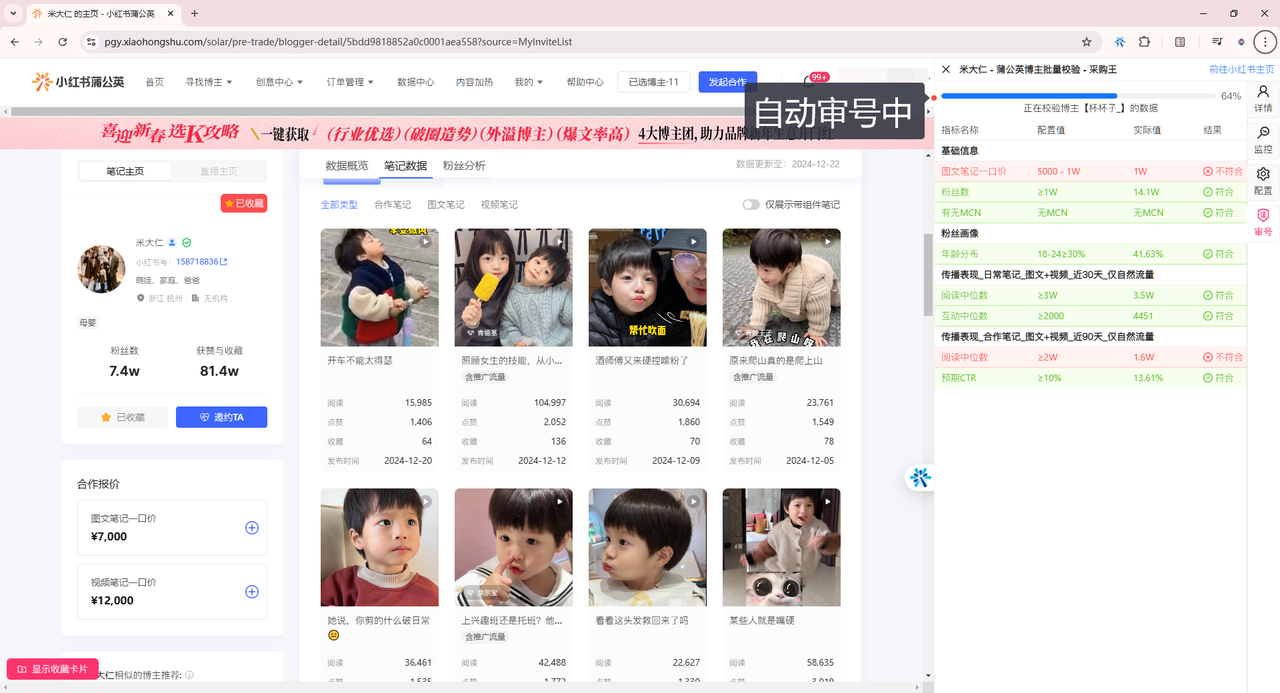
Task: Expand the 寻找博主 dropdown menu
Action: (x=208, y=82)
